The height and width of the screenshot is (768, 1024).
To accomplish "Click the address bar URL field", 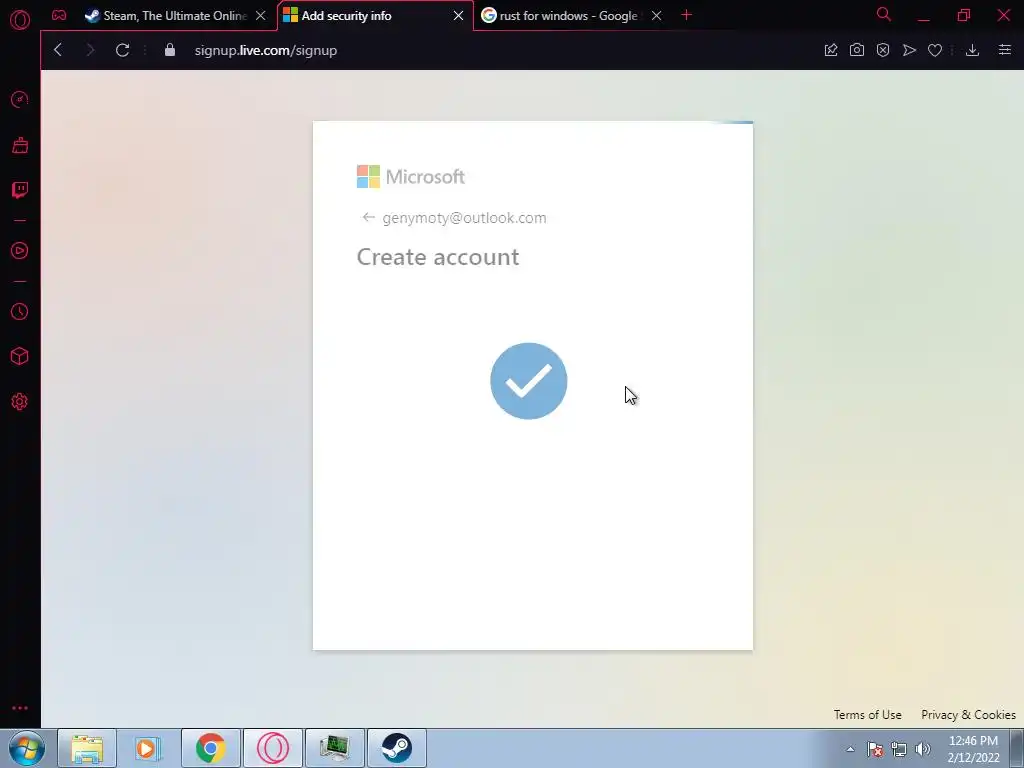I will (x=265, y=50).
